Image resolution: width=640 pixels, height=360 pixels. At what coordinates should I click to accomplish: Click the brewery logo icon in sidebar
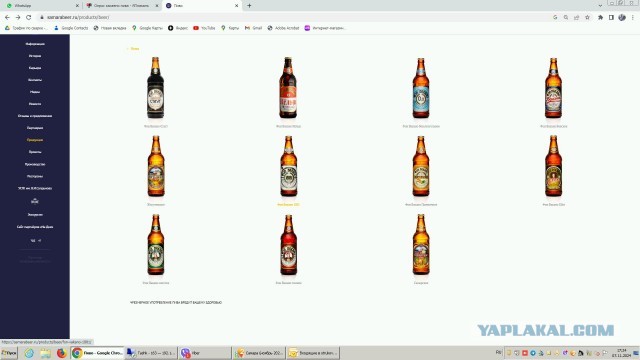[35, 201]
